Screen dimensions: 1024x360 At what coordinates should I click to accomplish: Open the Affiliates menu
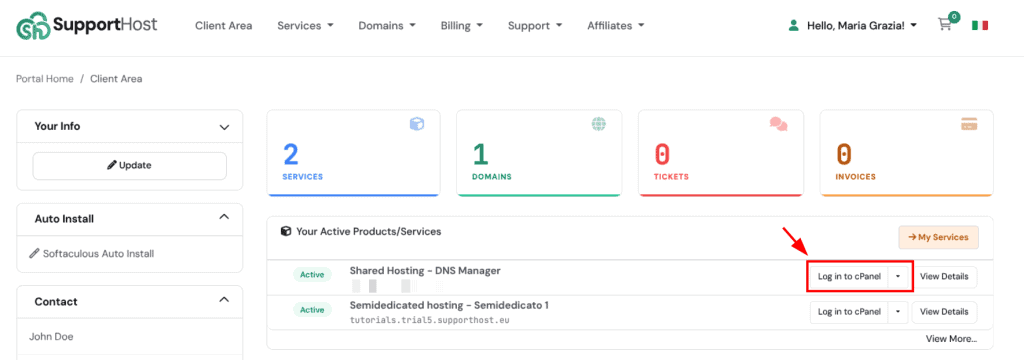point(616,25)
